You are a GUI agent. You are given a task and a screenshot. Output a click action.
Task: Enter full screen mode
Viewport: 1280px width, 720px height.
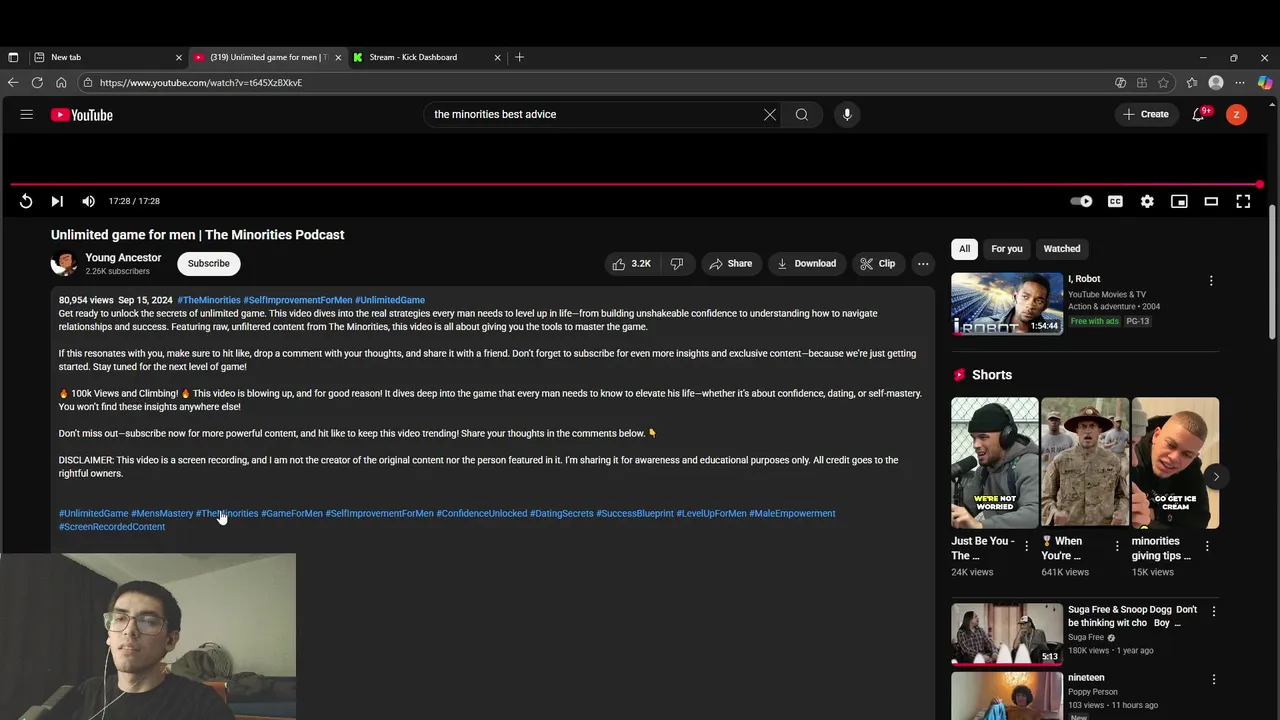click(x=1243, y=202)
